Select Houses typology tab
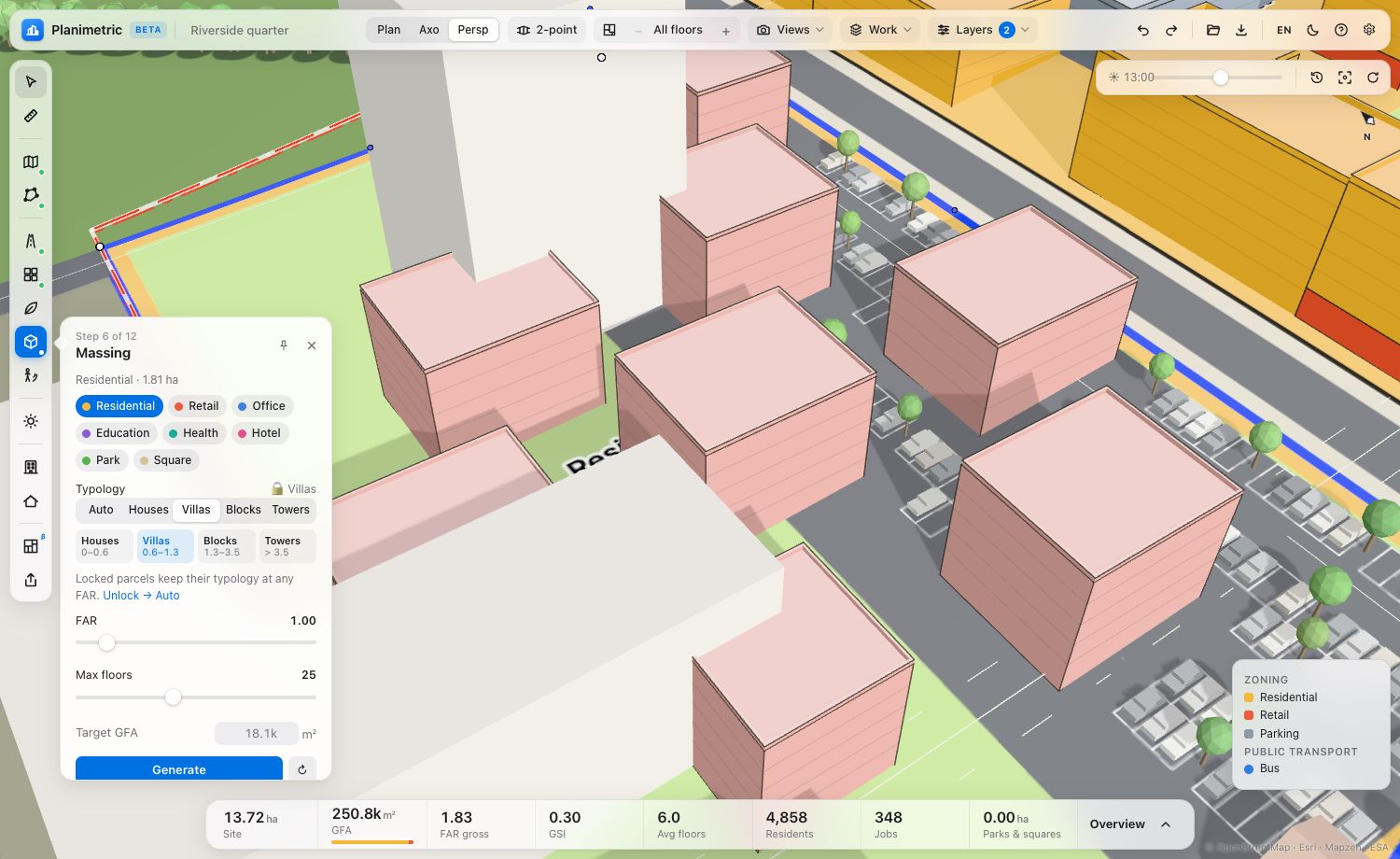The height and width of the screenshot is (859, 1400). (x=148, y=510)
